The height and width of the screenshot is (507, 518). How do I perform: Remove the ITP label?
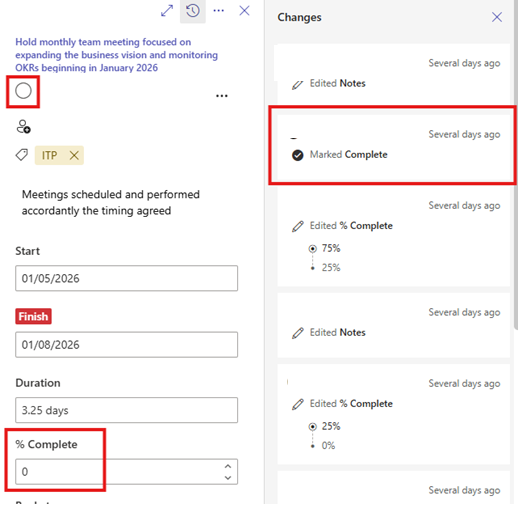point(74,155)
